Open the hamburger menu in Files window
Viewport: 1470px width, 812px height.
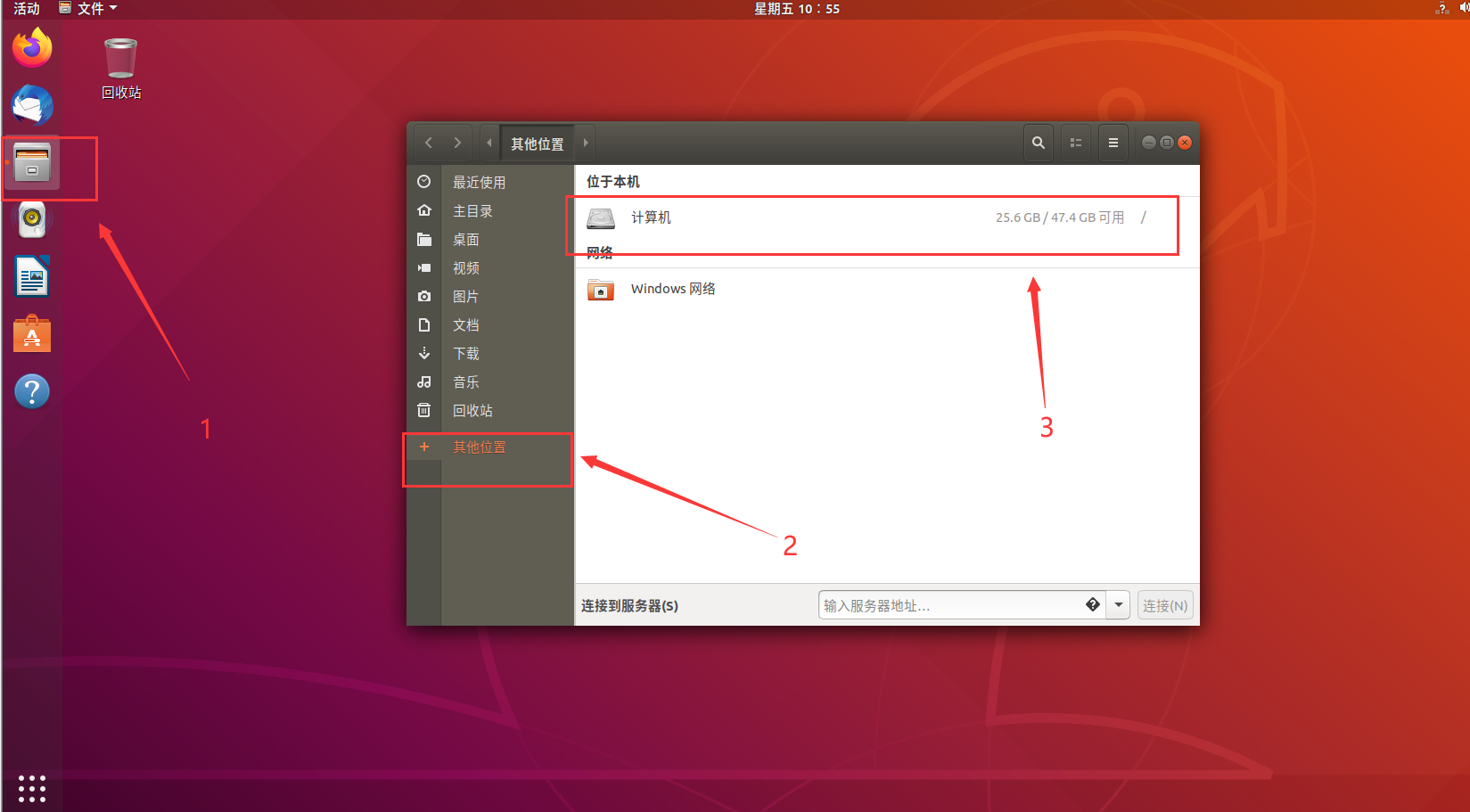pyautogui.click(x=1113, y=143)
